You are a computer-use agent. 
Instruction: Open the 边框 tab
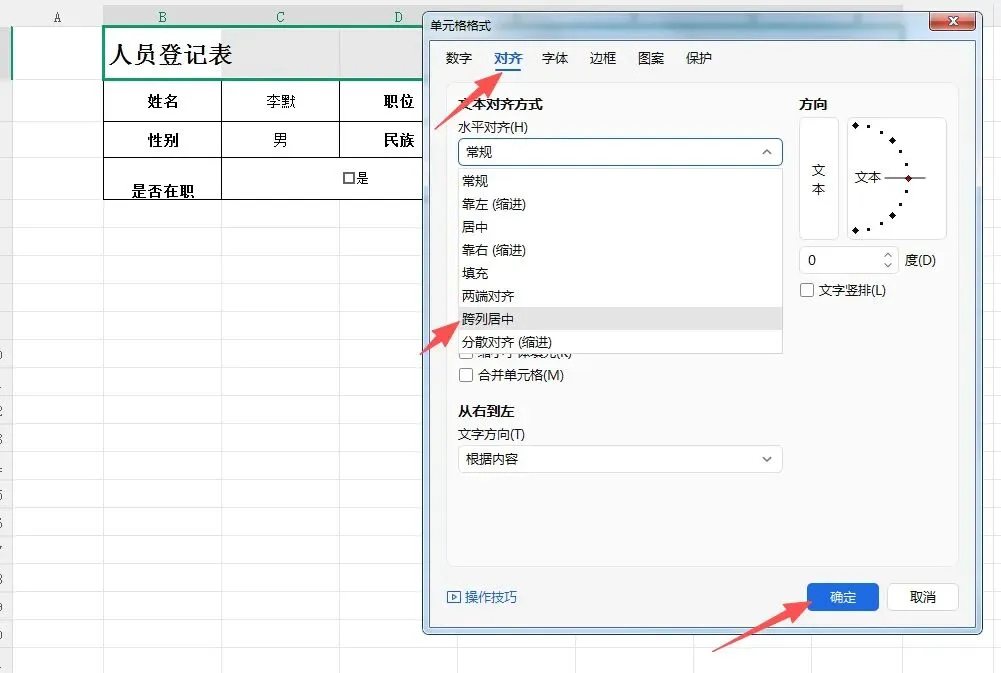click(x=603, y=58)
